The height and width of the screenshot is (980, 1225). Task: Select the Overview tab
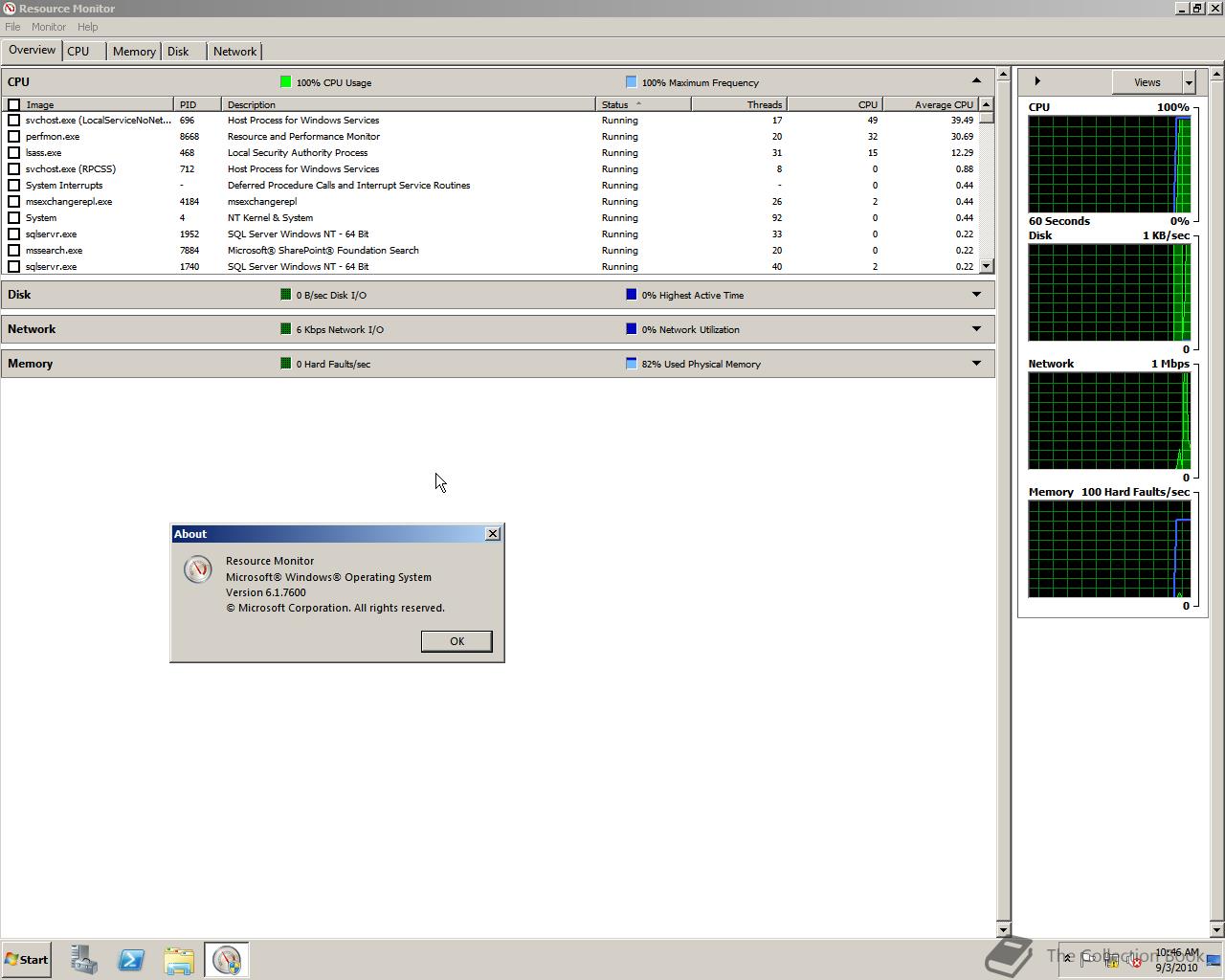(33, 50)
